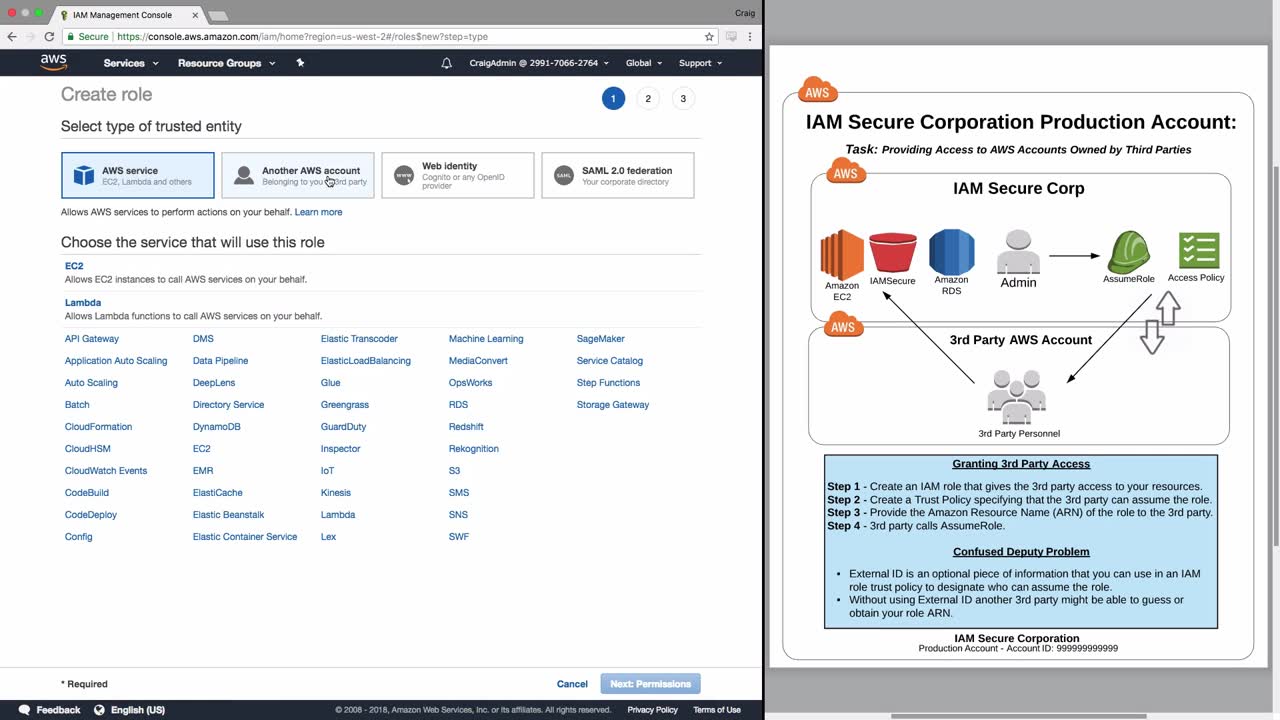Click the IAMSecure bucket icon in the diagram
Viewport: 1280px width, 720px height.
893,252
